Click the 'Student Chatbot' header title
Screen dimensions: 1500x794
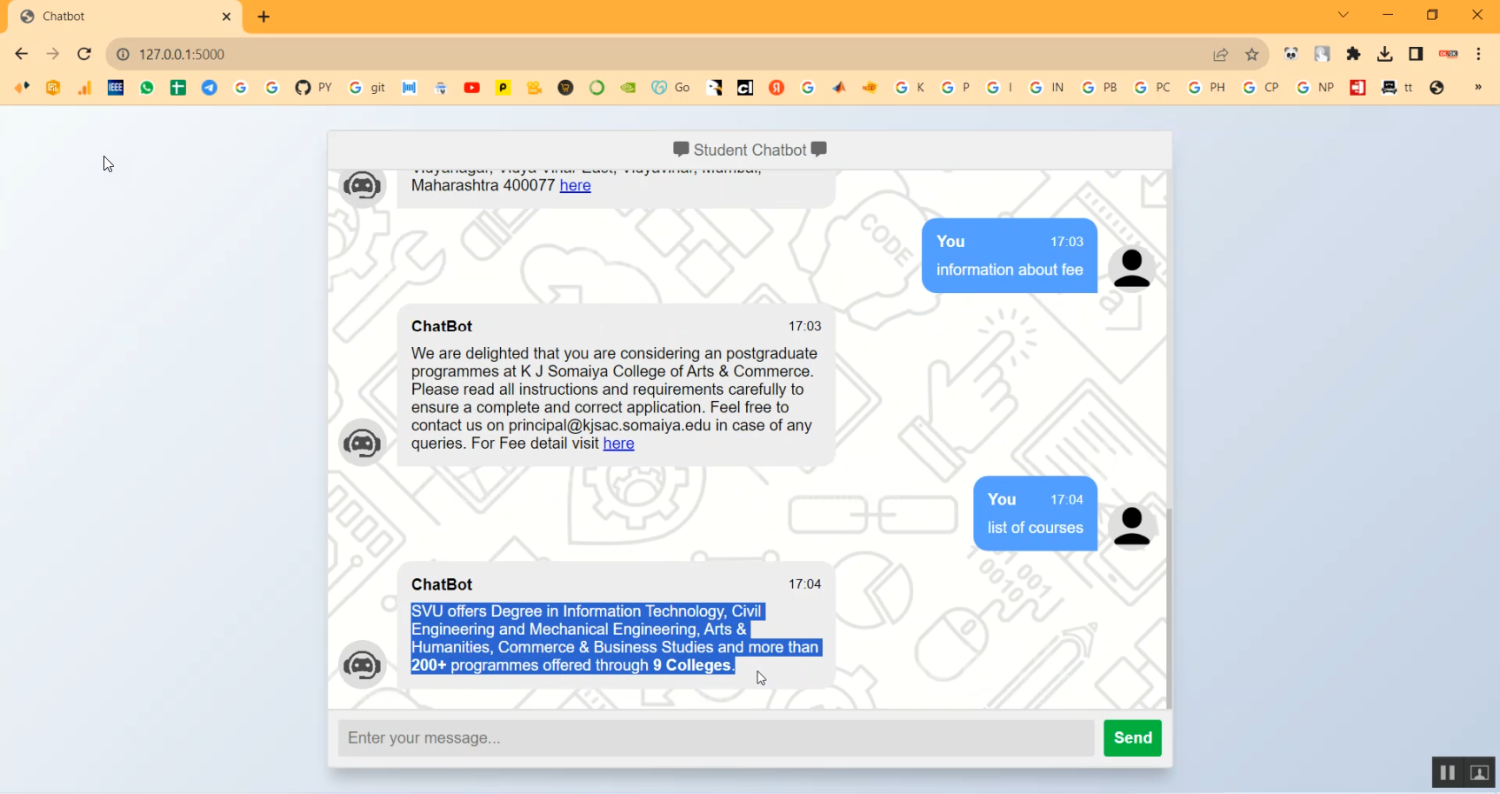coord(750,150)
